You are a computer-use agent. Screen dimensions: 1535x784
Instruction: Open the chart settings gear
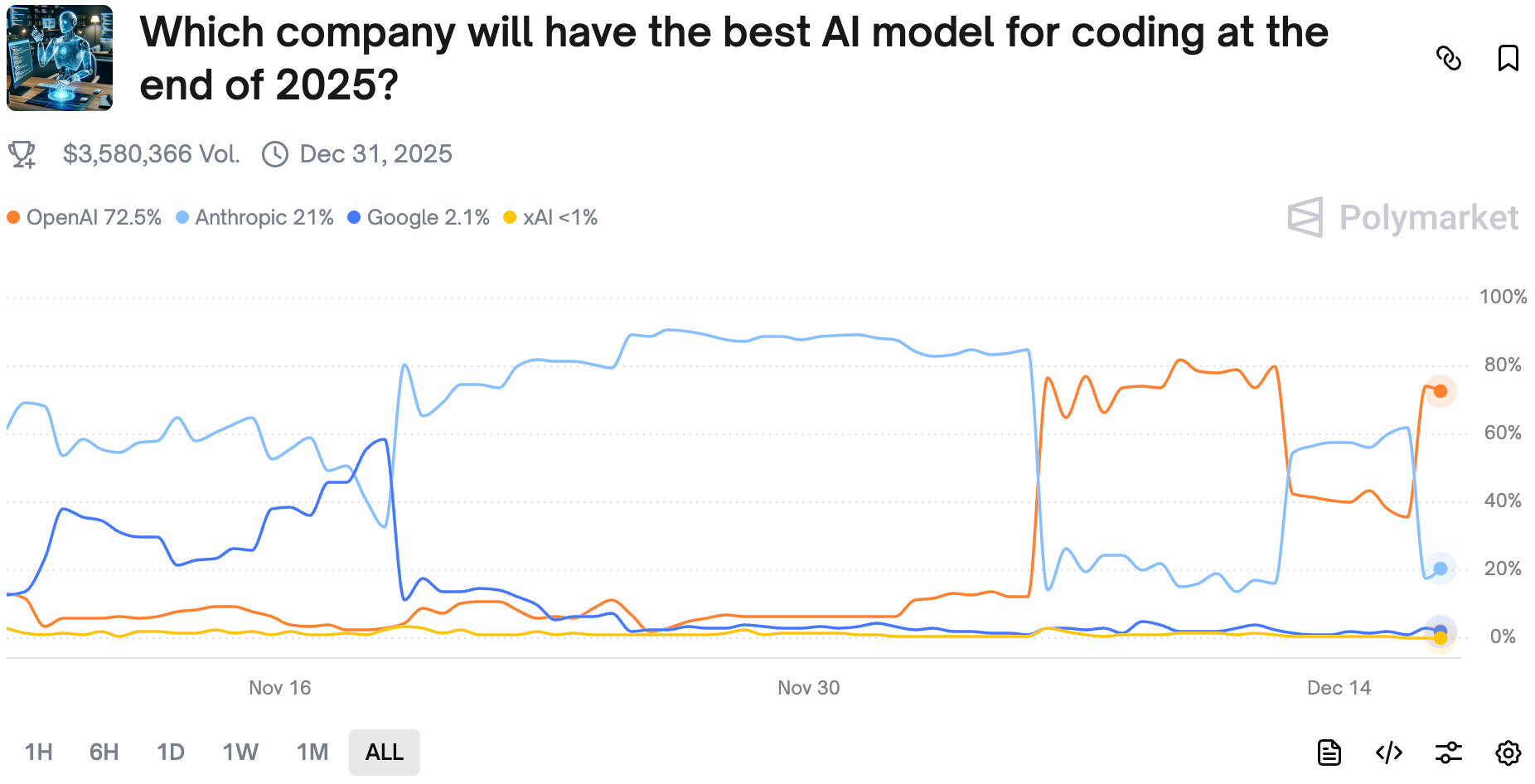click(1508, 753)
